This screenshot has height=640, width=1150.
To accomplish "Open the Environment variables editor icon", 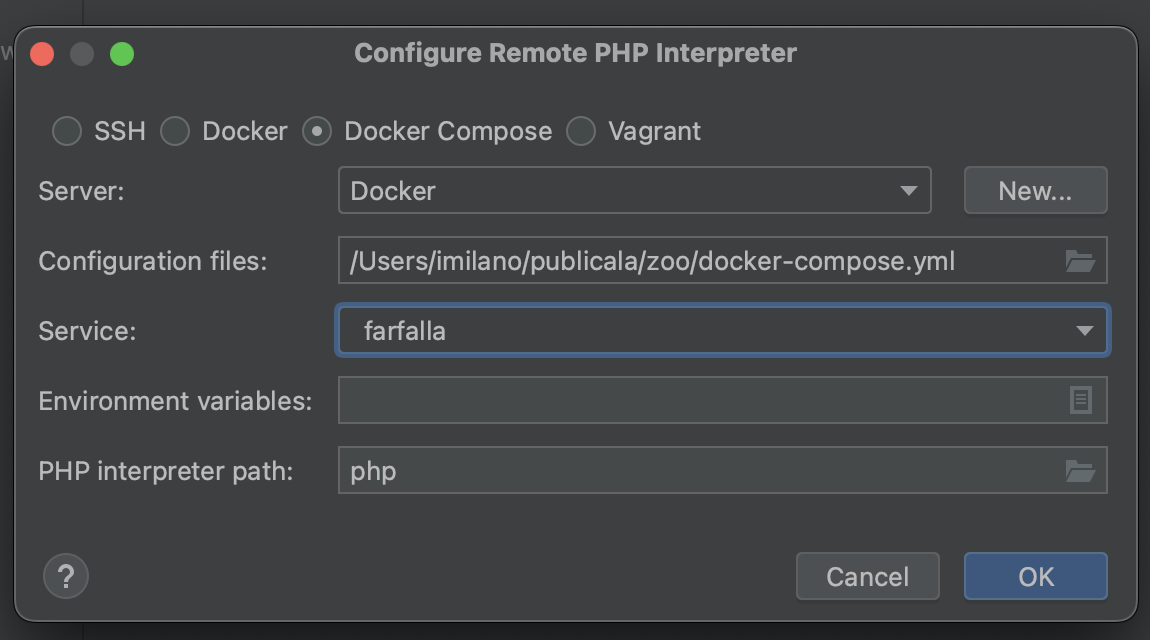I will point(1083,400).
